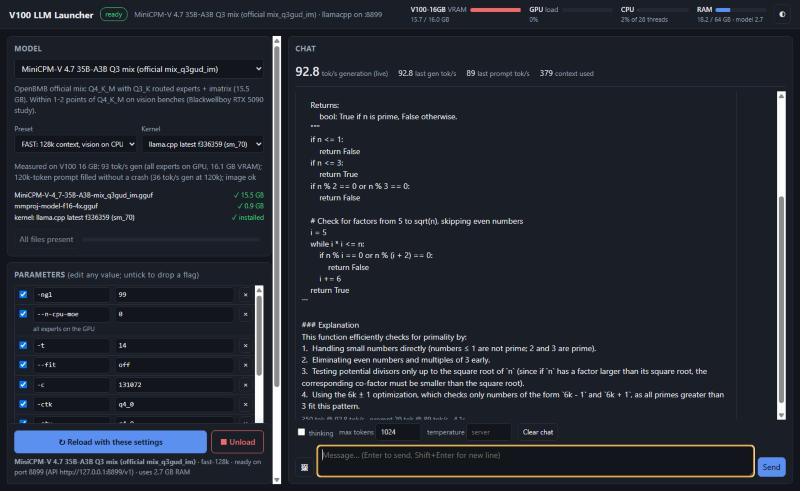Click the 92.8 tok/s generation (live) stat

pos(341,72)
